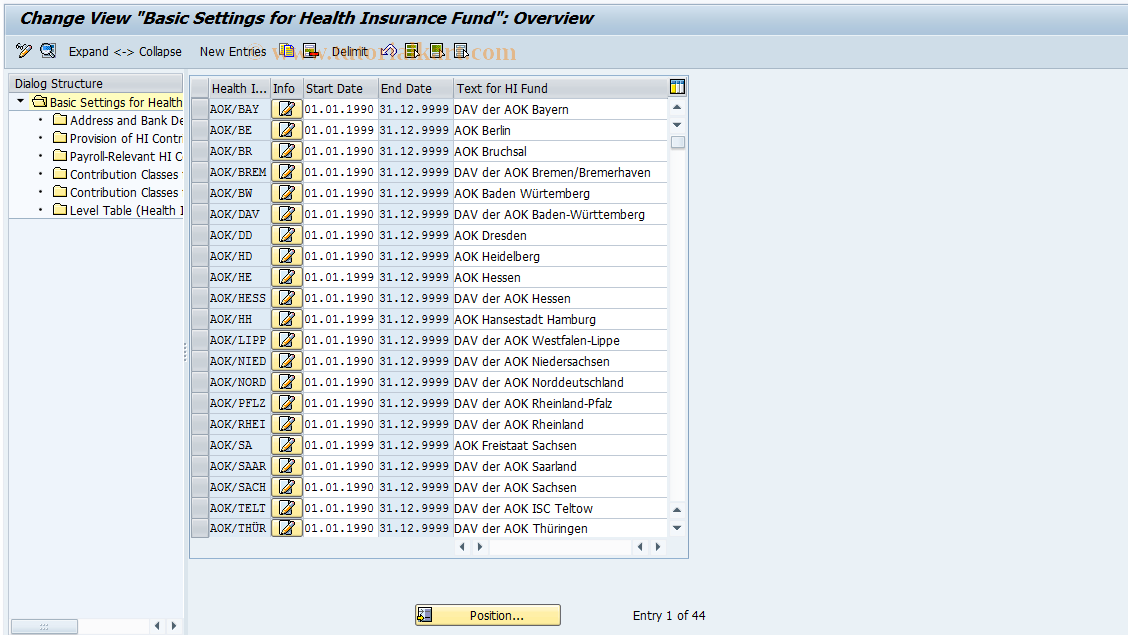Image resolution: width=1128 pixels, height=635 pixels.
Task: Click the Delete entry toolbar icon
Action: 311,50
